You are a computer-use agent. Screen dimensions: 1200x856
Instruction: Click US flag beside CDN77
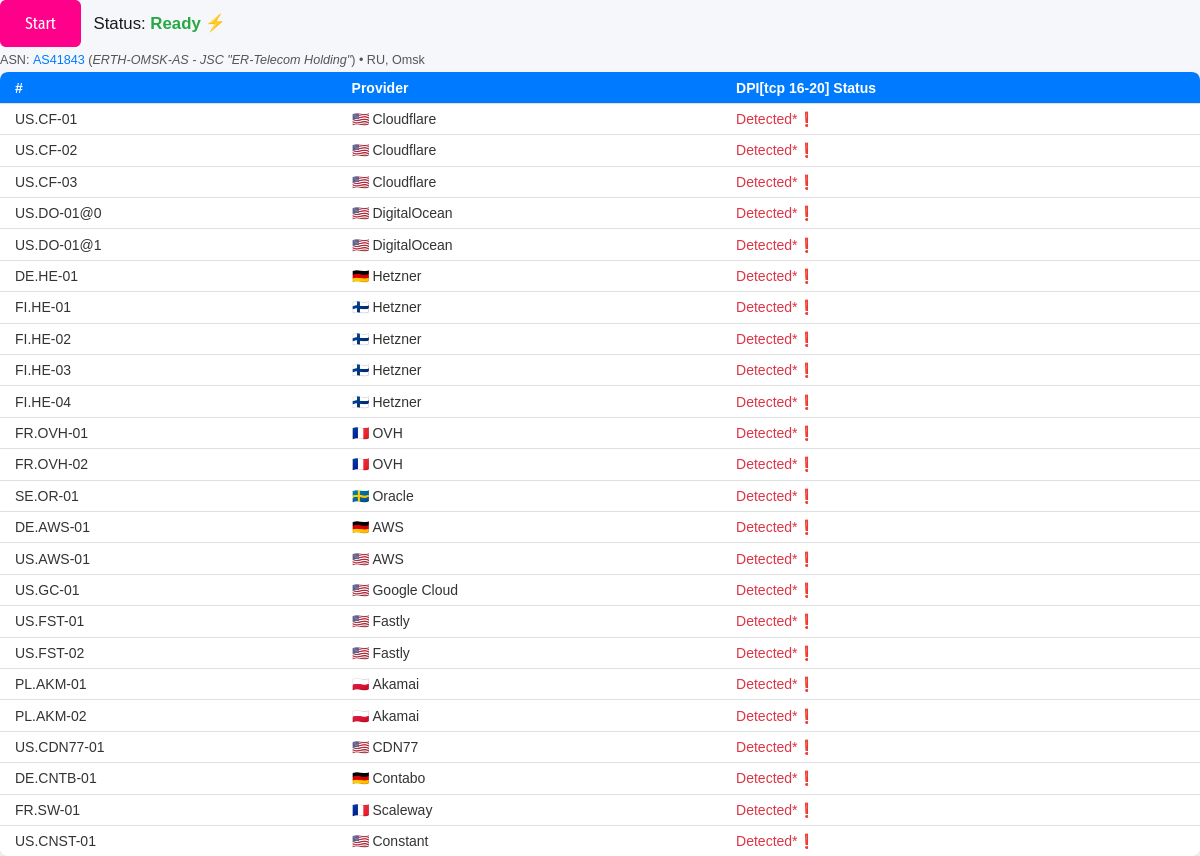pos(360,747)
